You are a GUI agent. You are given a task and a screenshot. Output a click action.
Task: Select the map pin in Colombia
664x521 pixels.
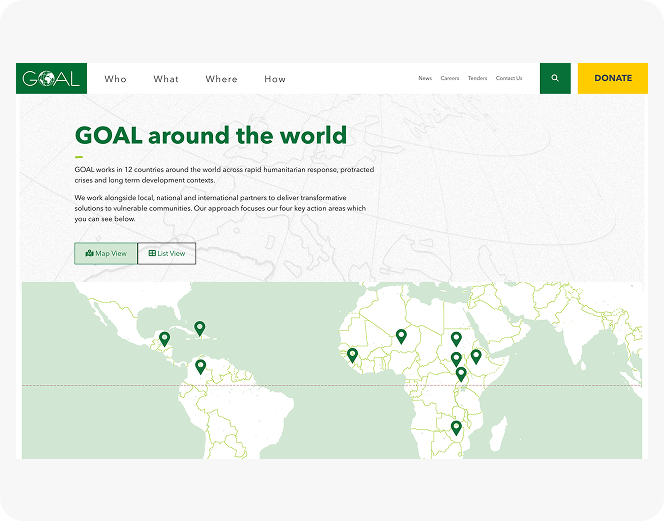[200, 367]
